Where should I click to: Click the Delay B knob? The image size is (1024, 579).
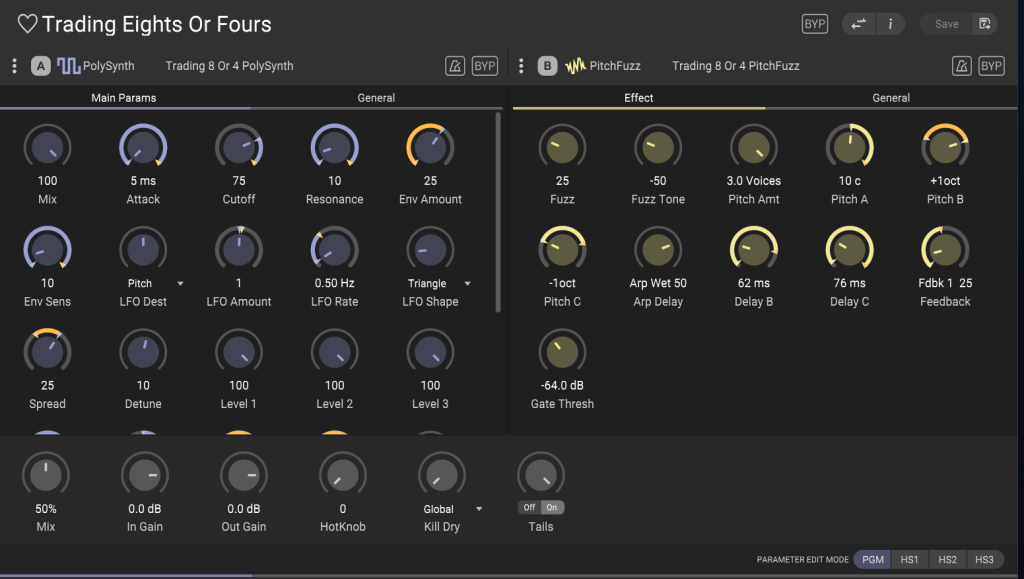(754, 249)
